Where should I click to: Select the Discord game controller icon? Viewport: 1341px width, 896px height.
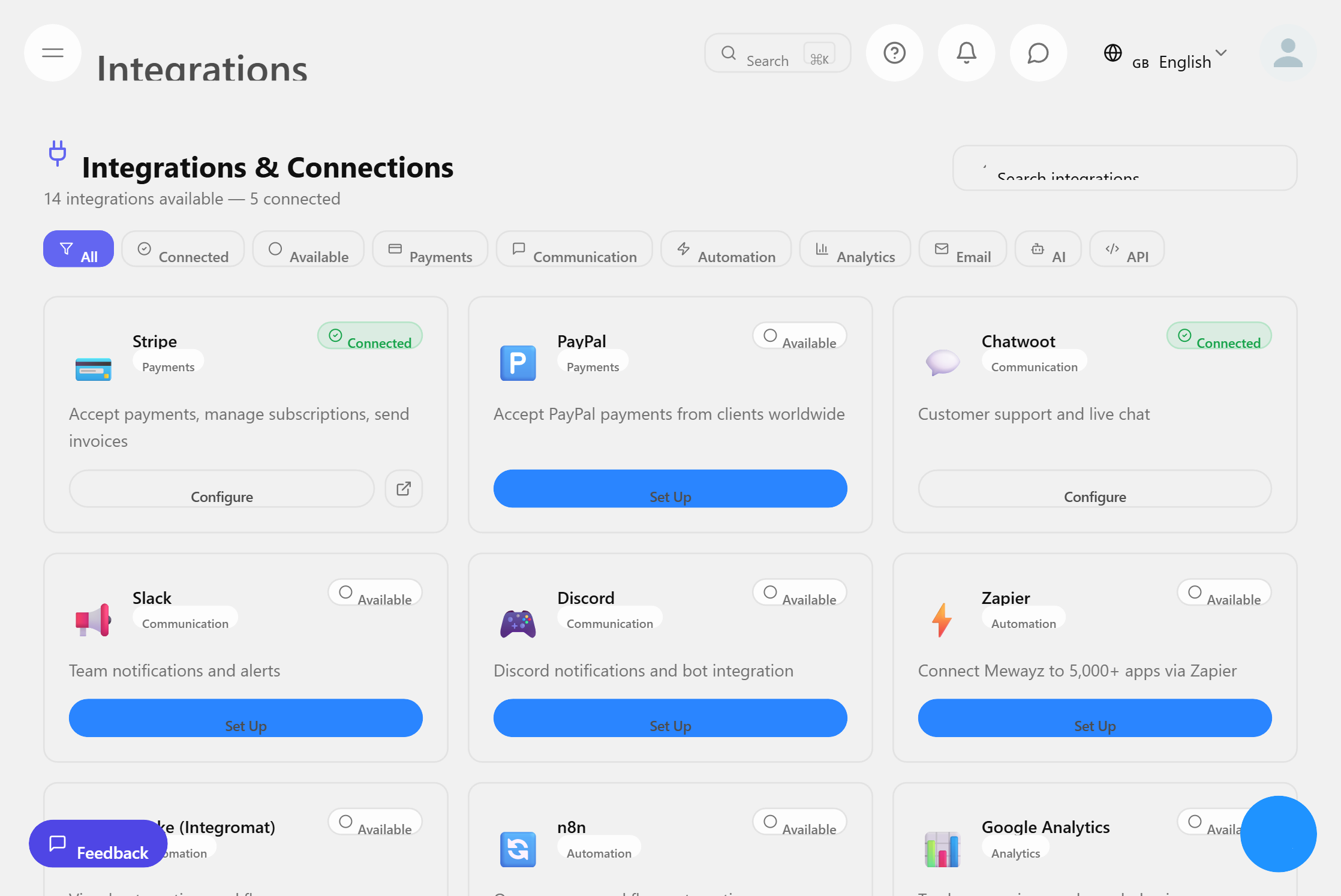point(518,623)
